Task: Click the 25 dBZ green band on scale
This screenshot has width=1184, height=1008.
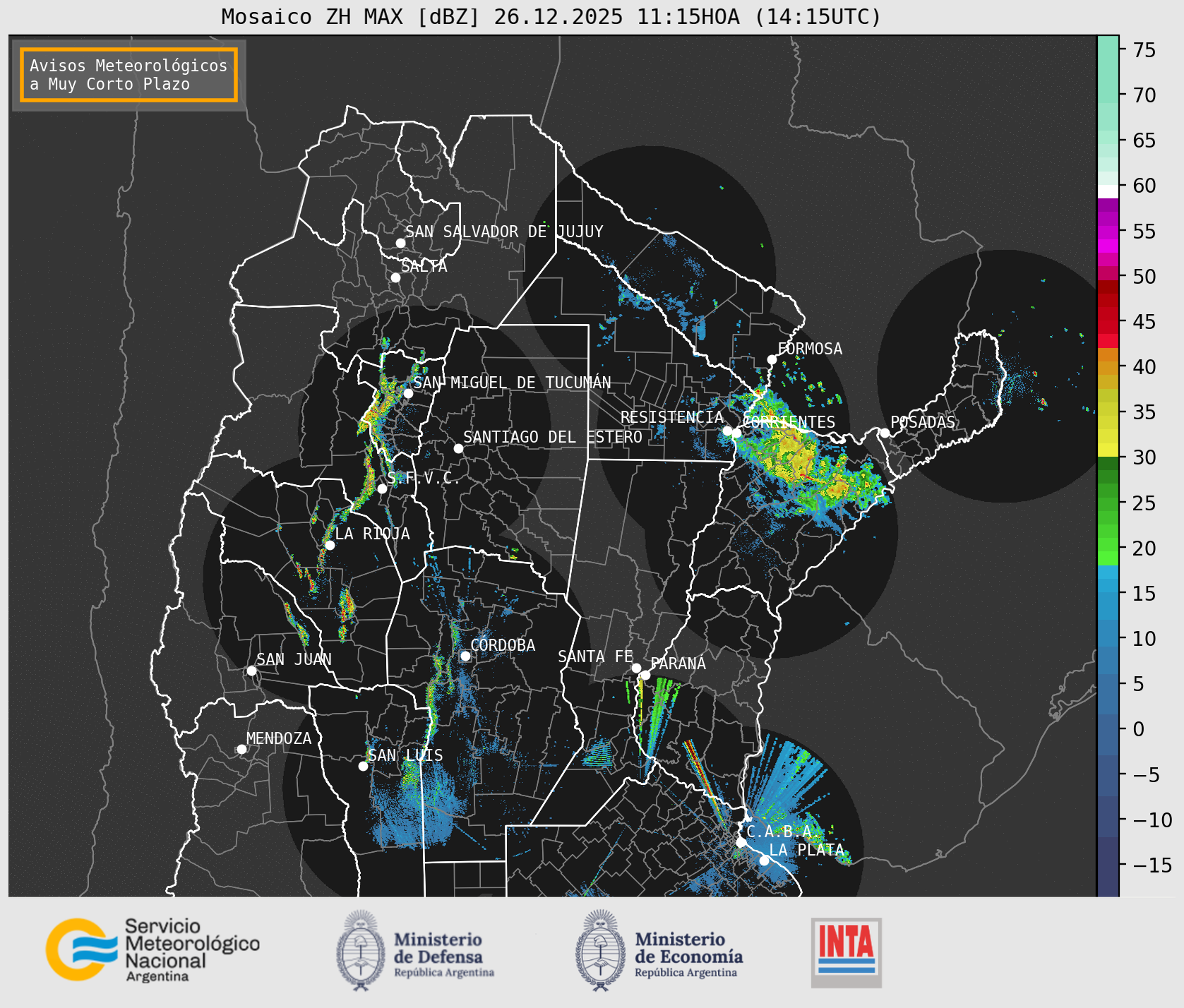Action: point(1108,503)
